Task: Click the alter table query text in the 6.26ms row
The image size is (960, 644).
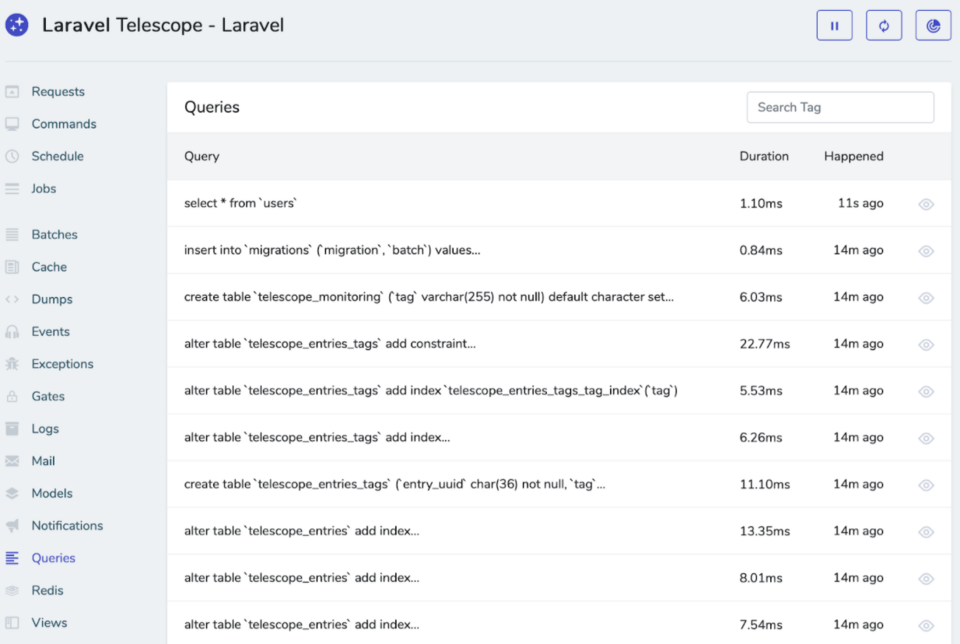Action: (317, 437)
